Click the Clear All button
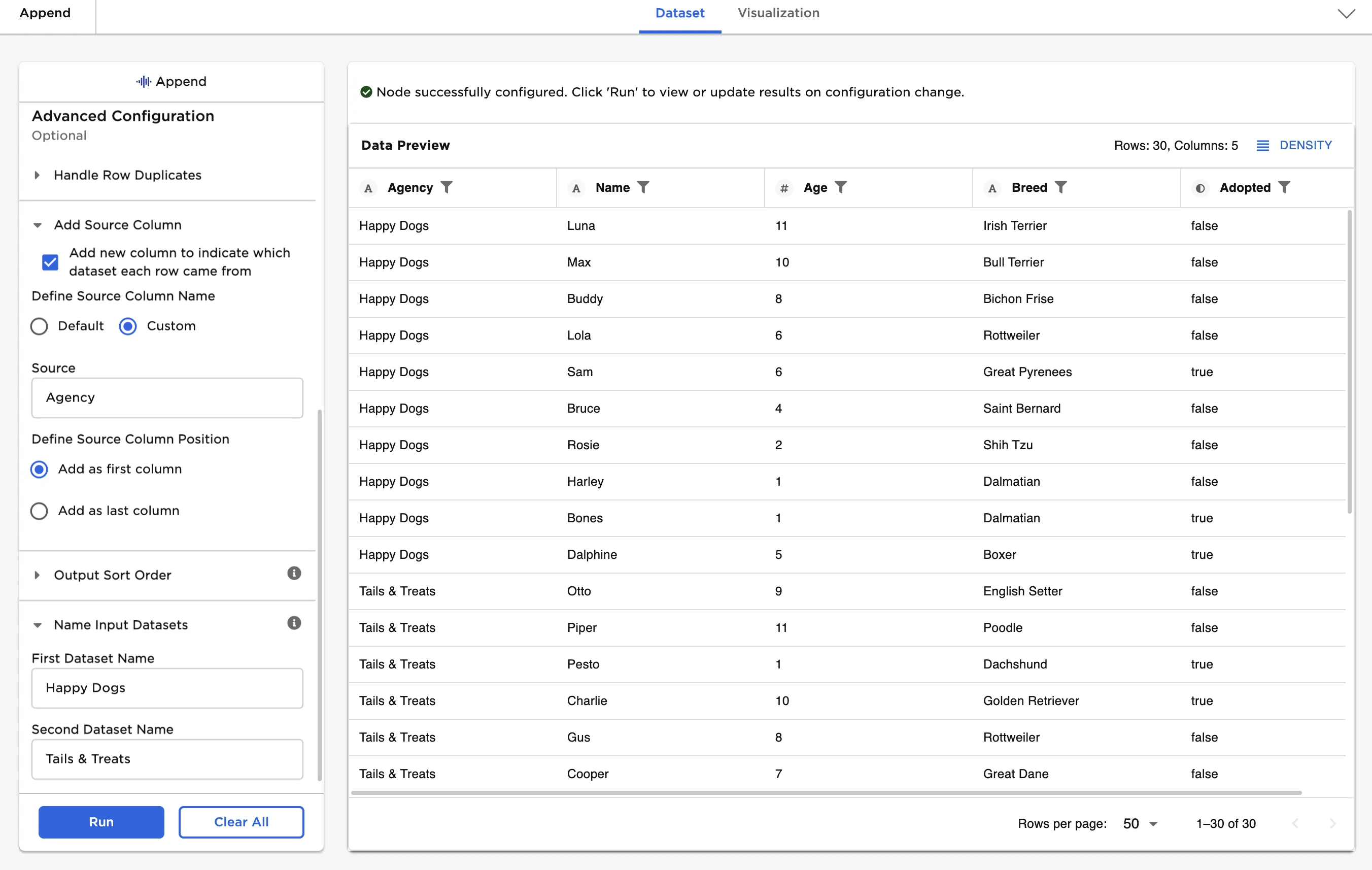 pyautogui.click(x=241, y=822)
